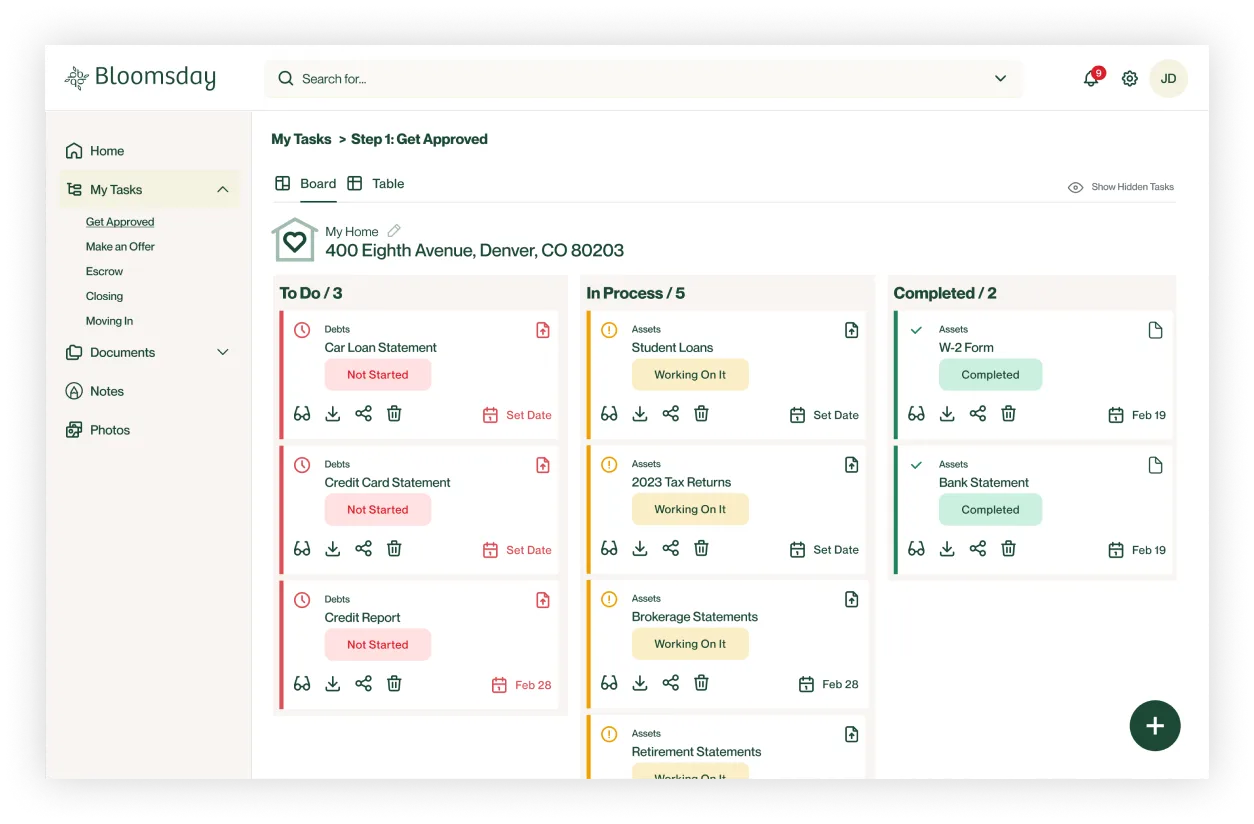
Task: Change Credit Report Not Started status
Action: pyautogui.click(x=378, y=645)
